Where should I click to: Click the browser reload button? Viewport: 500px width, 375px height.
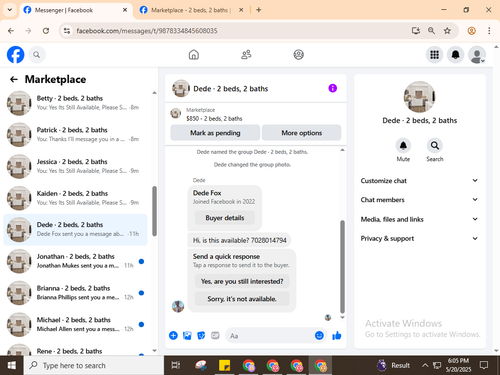pyautogui.click(x=46, y=31)
